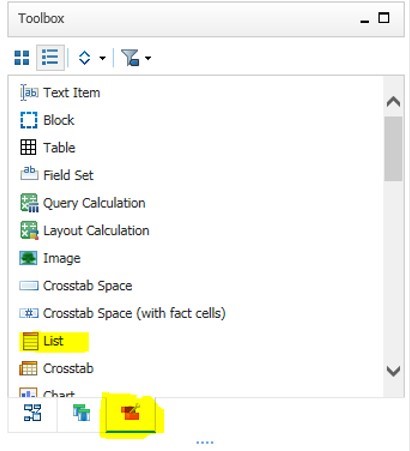Select the Image tree icon
Viewport: 410px width, 451px height.
[28, 258]
